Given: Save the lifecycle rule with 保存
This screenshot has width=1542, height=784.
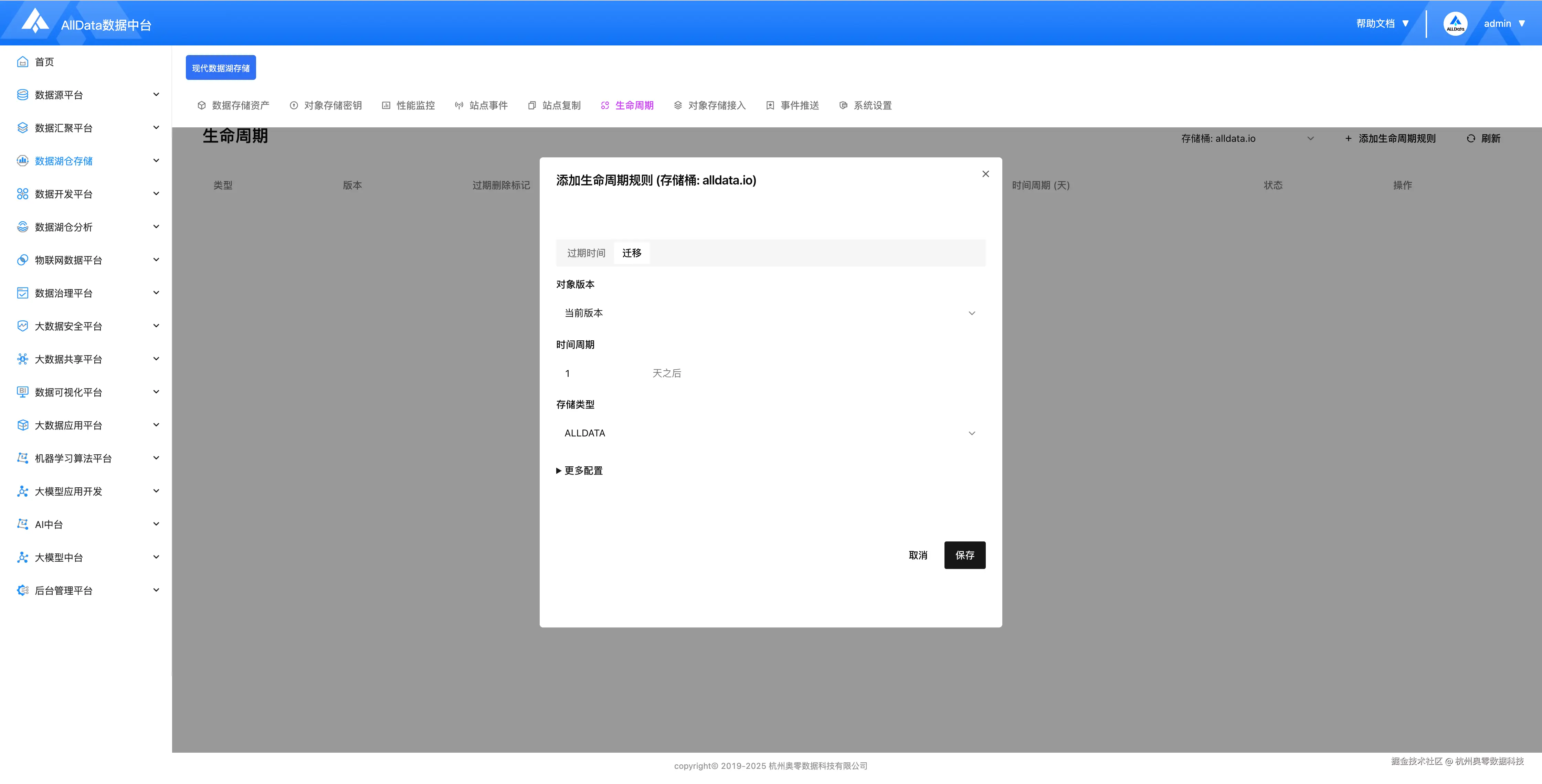Looking at the screenshot, I should [964, 555].
